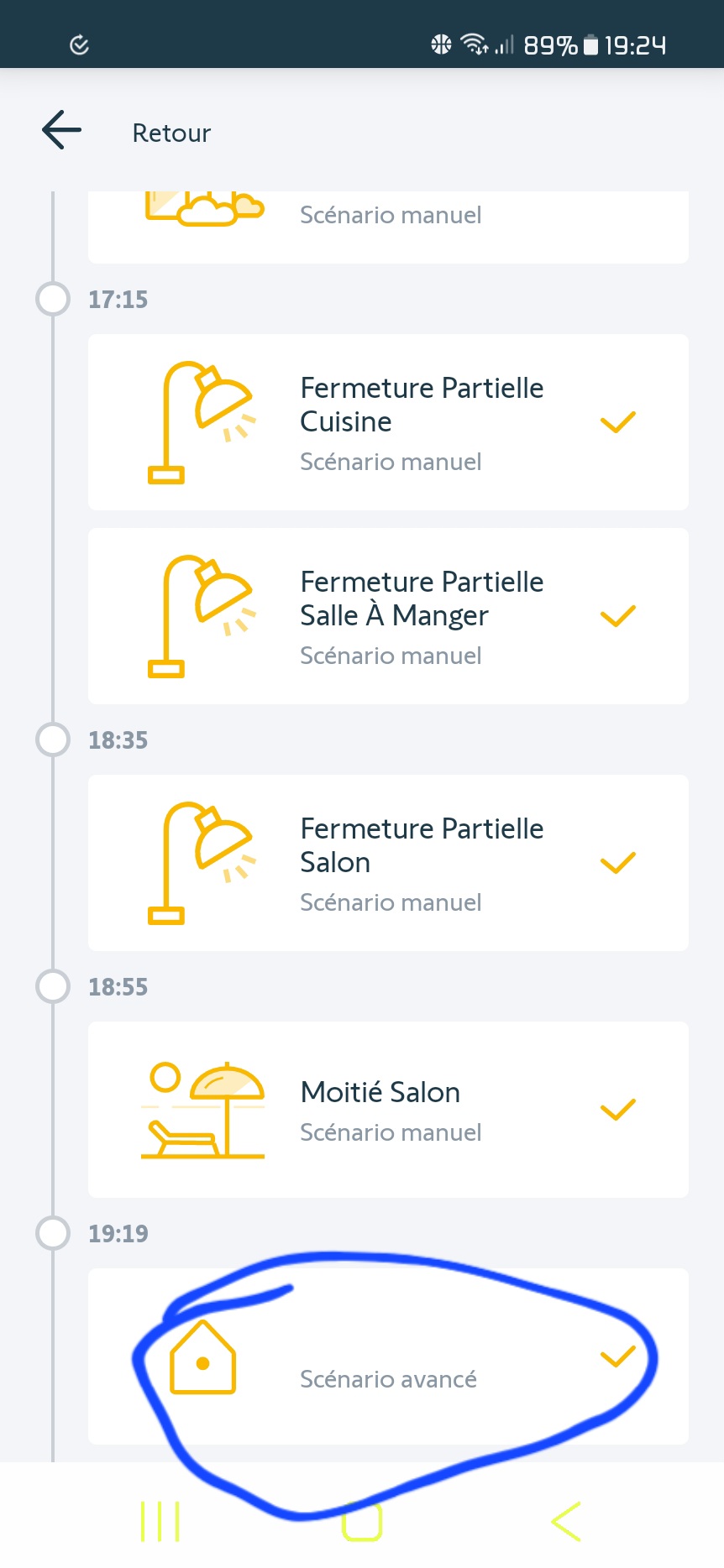Tap the house icon of the advanced scenario

point(203,1357)
